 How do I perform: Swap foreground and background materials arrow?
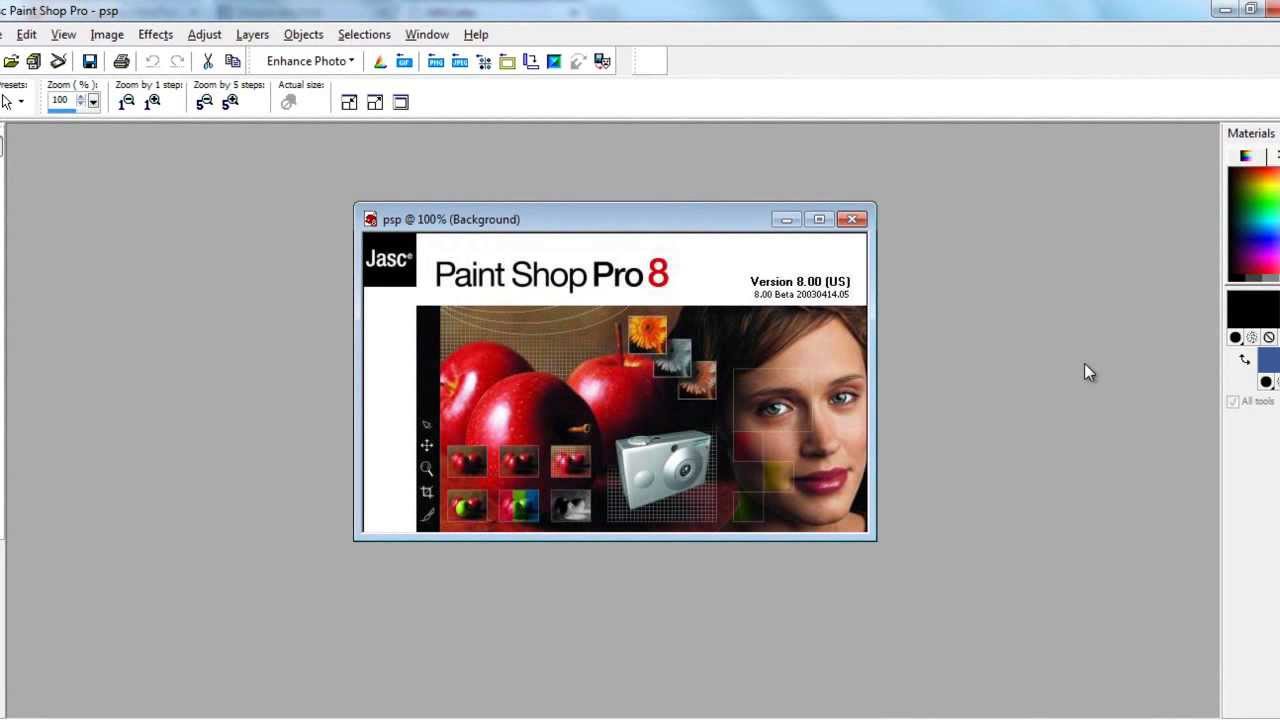coord(1244,360)
